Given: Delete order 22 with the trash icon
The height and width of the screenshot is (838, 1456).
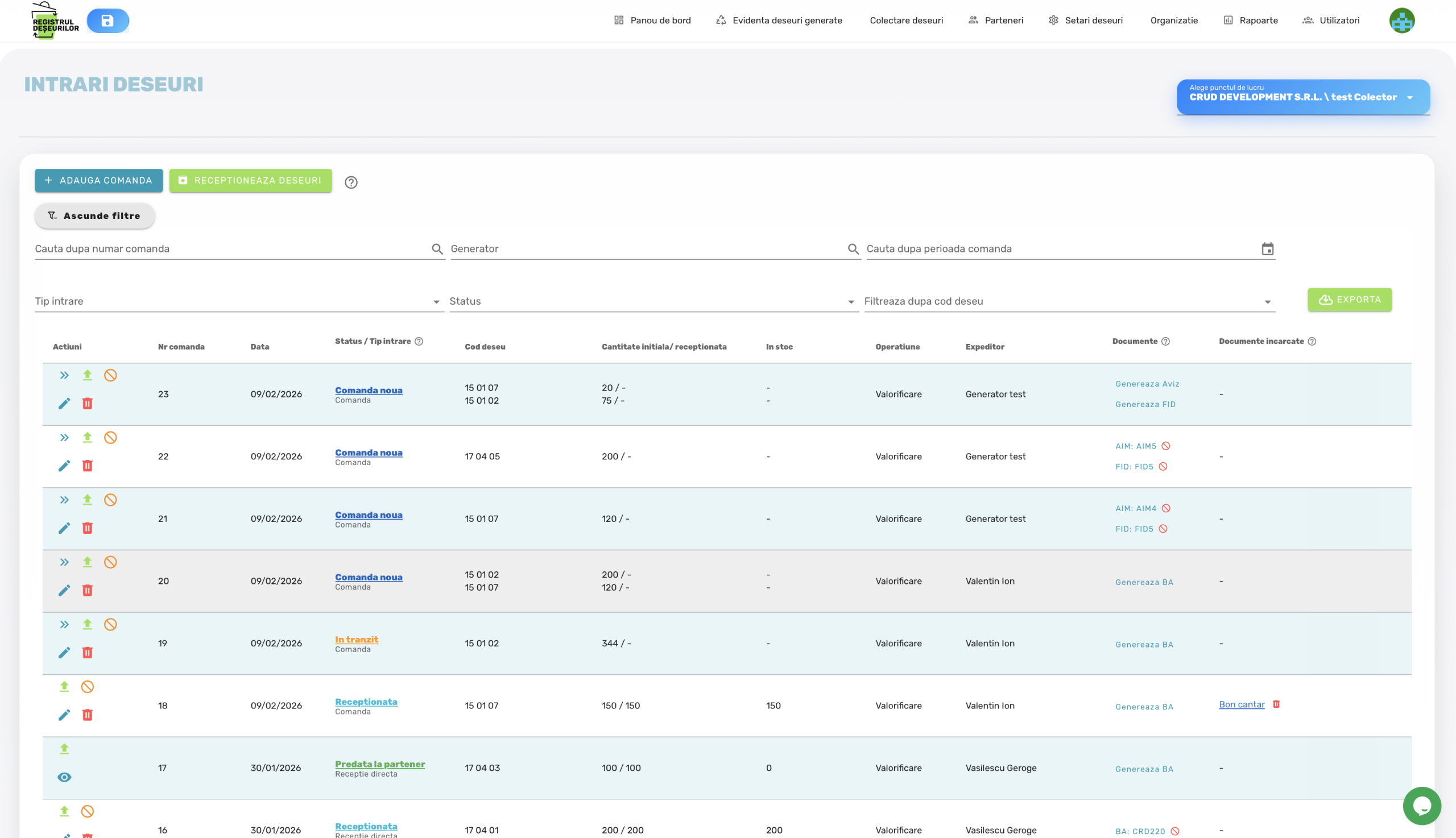Looking at the screenshot, I should (88, 466).
